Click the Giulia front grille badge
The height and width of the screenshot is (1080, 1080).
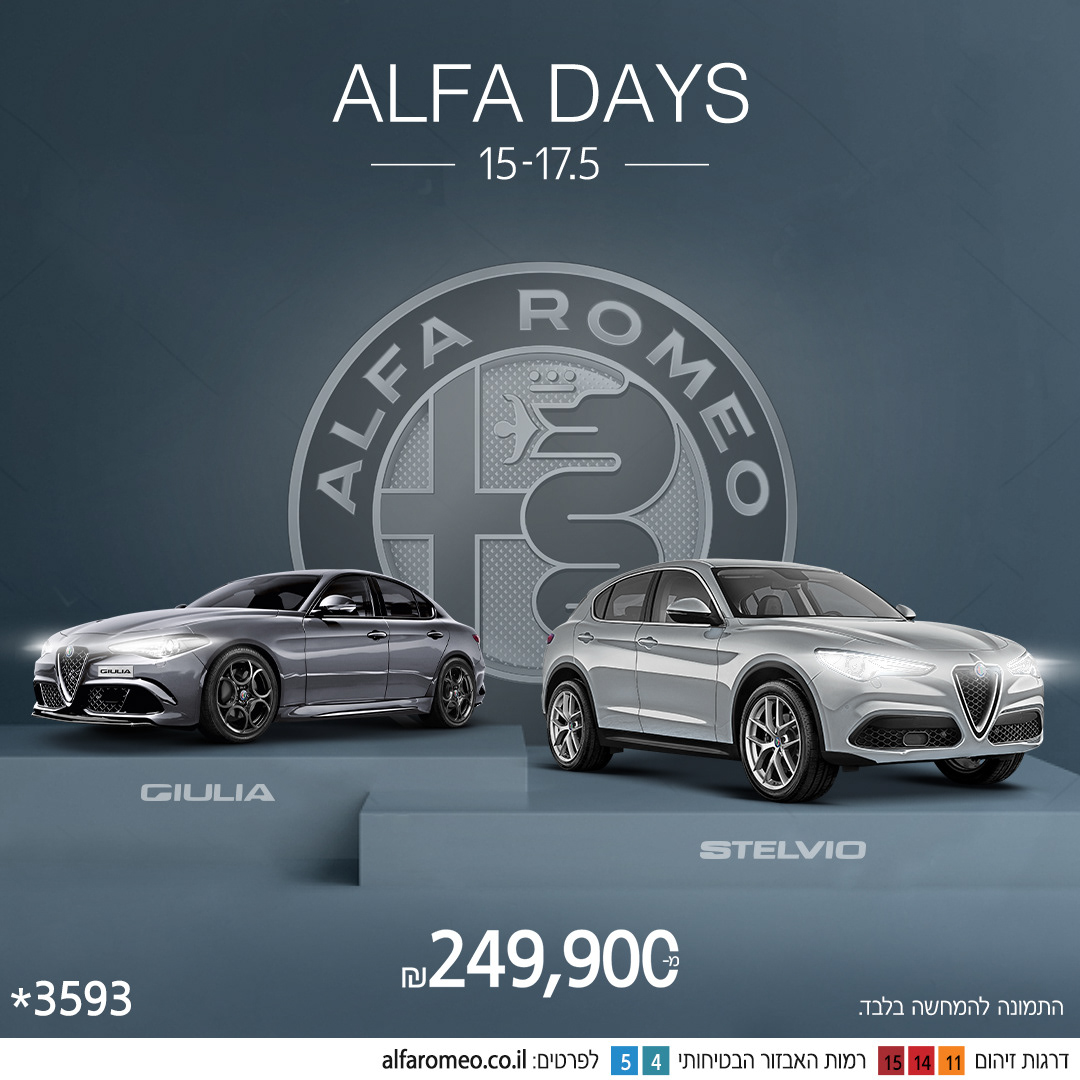[x=72, y=673]
